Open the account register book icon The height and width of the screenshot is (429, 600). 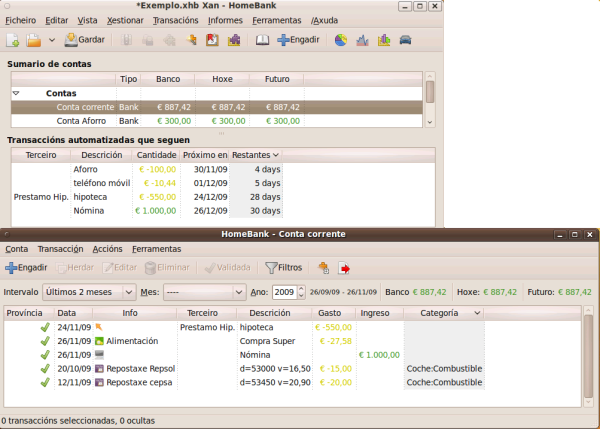pyautogui.click(x=262, y=40)
